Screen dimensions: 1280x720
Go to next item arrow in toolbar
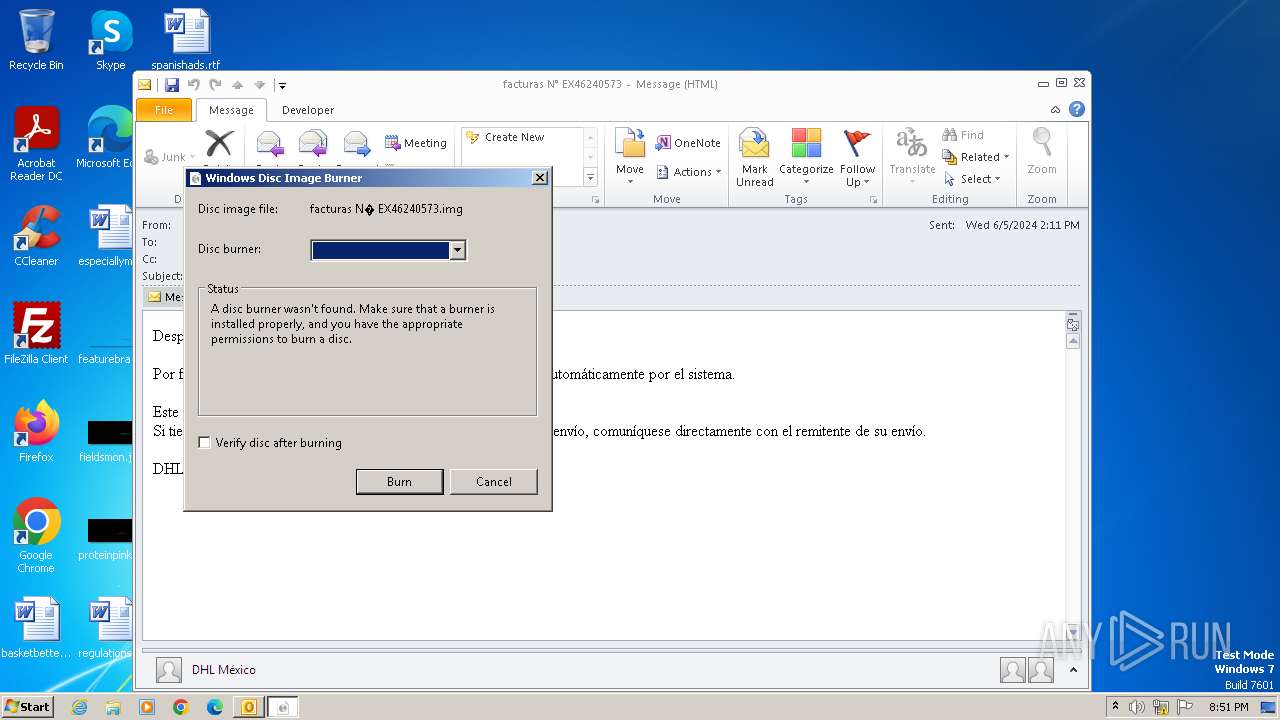tap(259, 85)
